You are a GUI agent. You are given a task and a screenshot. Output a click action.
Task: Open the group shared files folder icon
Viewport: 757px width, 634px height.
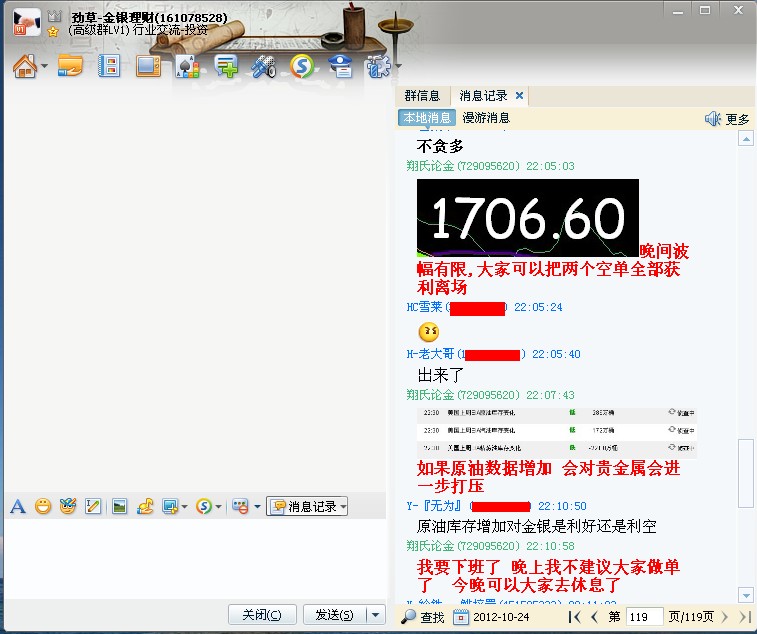tap(70, 67)
